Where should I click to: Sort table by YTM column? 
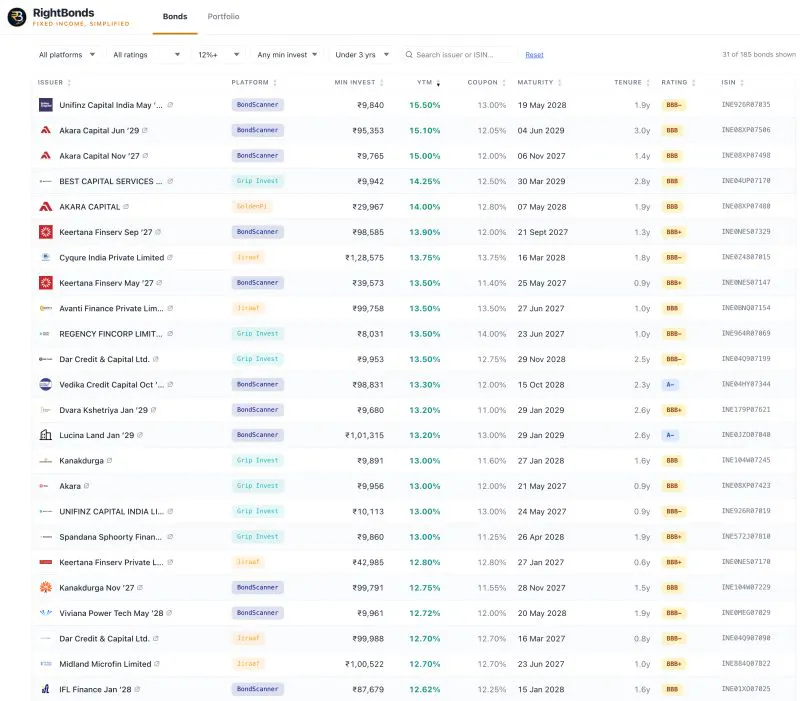(x=429, y=83)
